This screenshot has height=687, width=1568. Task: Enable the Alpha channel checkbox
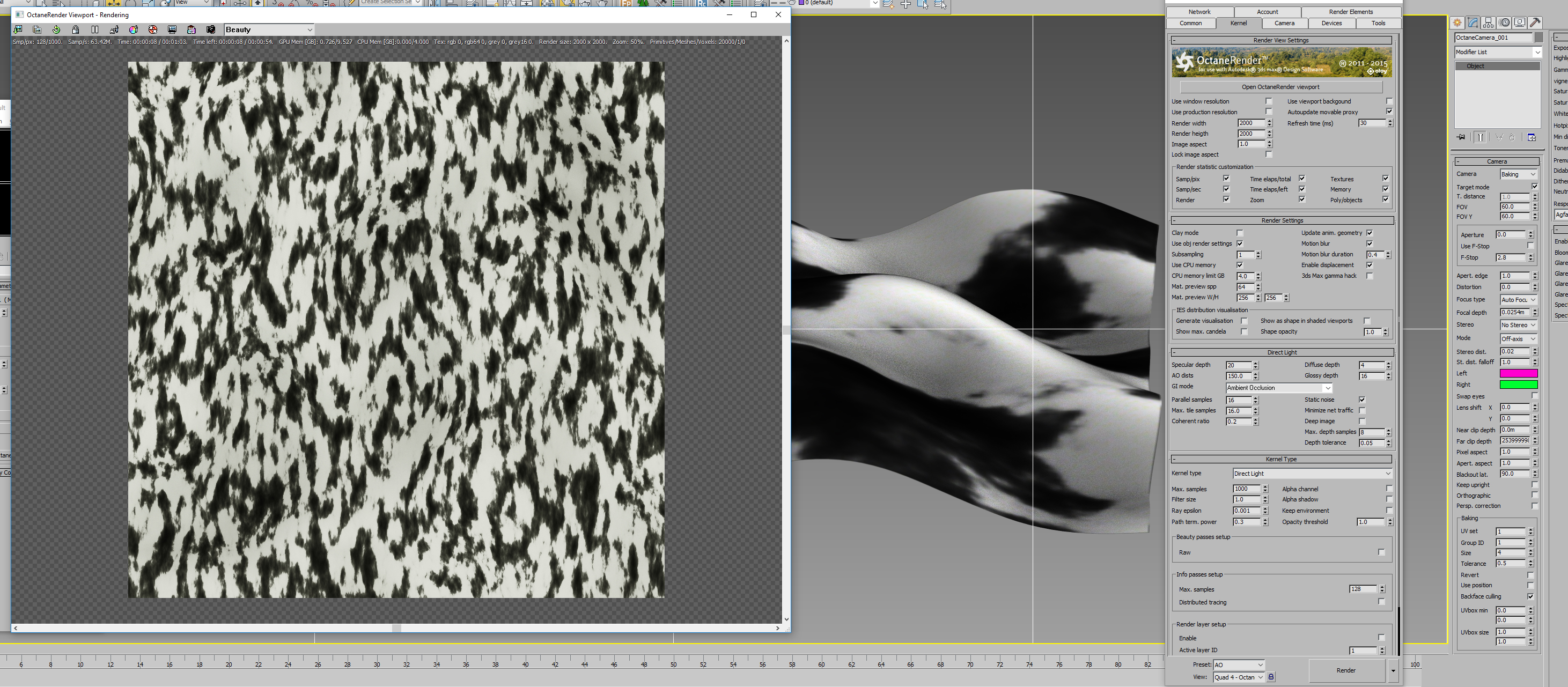[x=1389, y=489]
